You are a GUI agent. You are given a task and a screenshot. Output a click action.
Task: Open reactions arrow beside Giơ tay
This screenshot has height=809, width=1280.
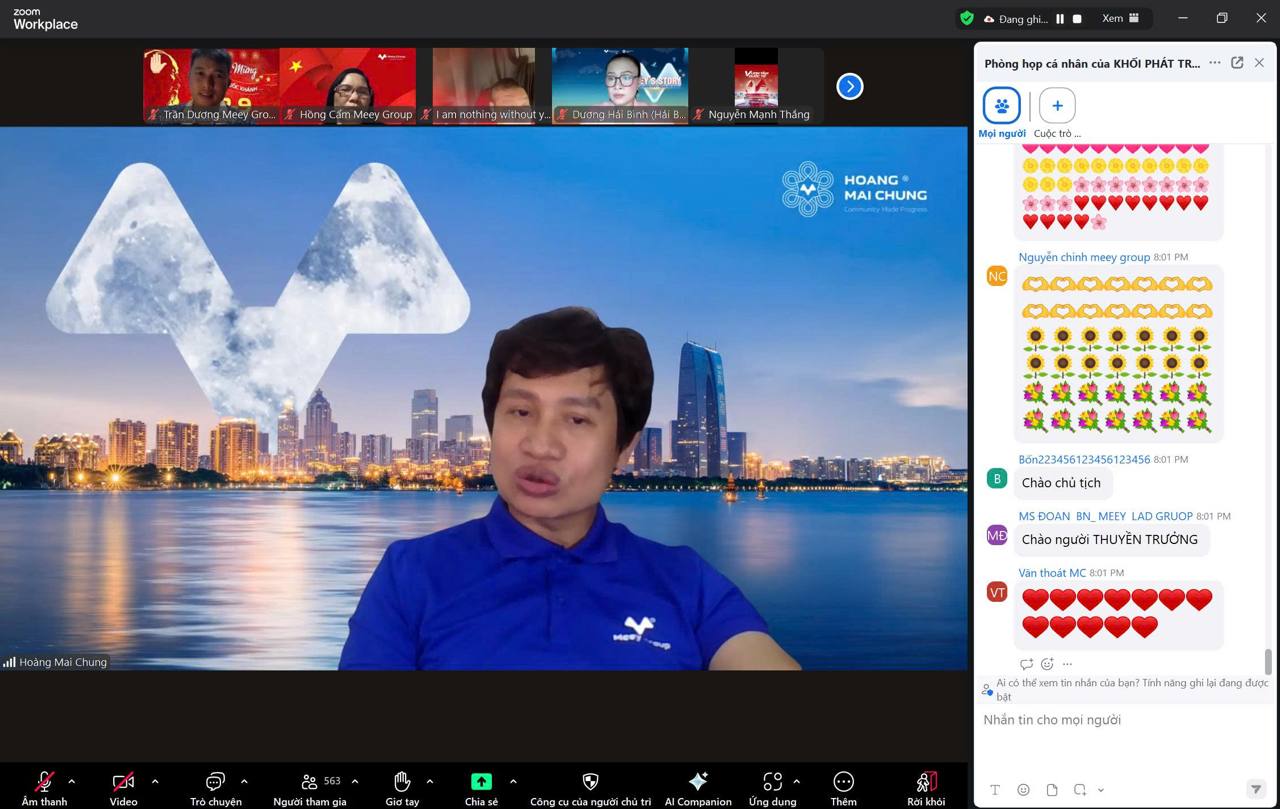click(x=430, y=781)
